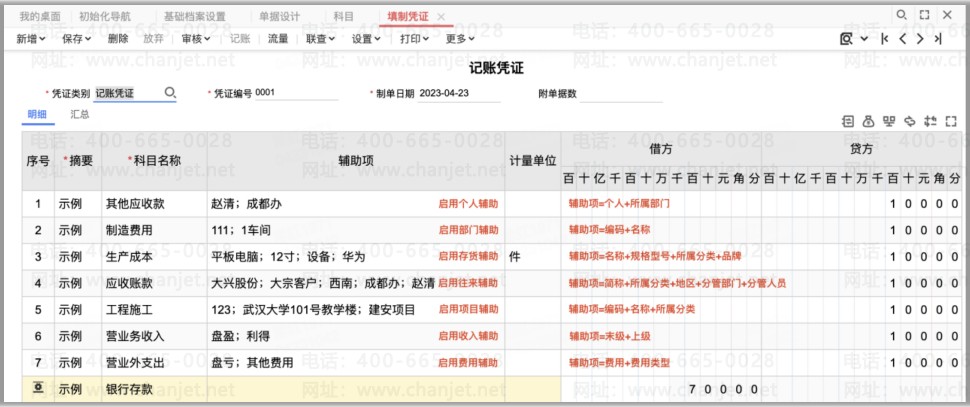Click the 辅助项 column header
Screen dimensions: 970x407
(x=356, y=161)
